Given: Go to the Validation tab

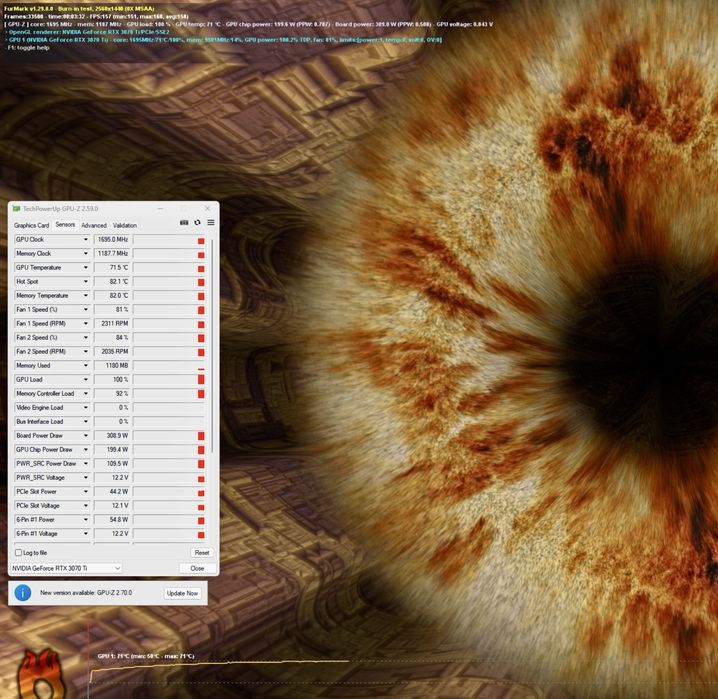Looking at the screenshot, I should 125,225.
